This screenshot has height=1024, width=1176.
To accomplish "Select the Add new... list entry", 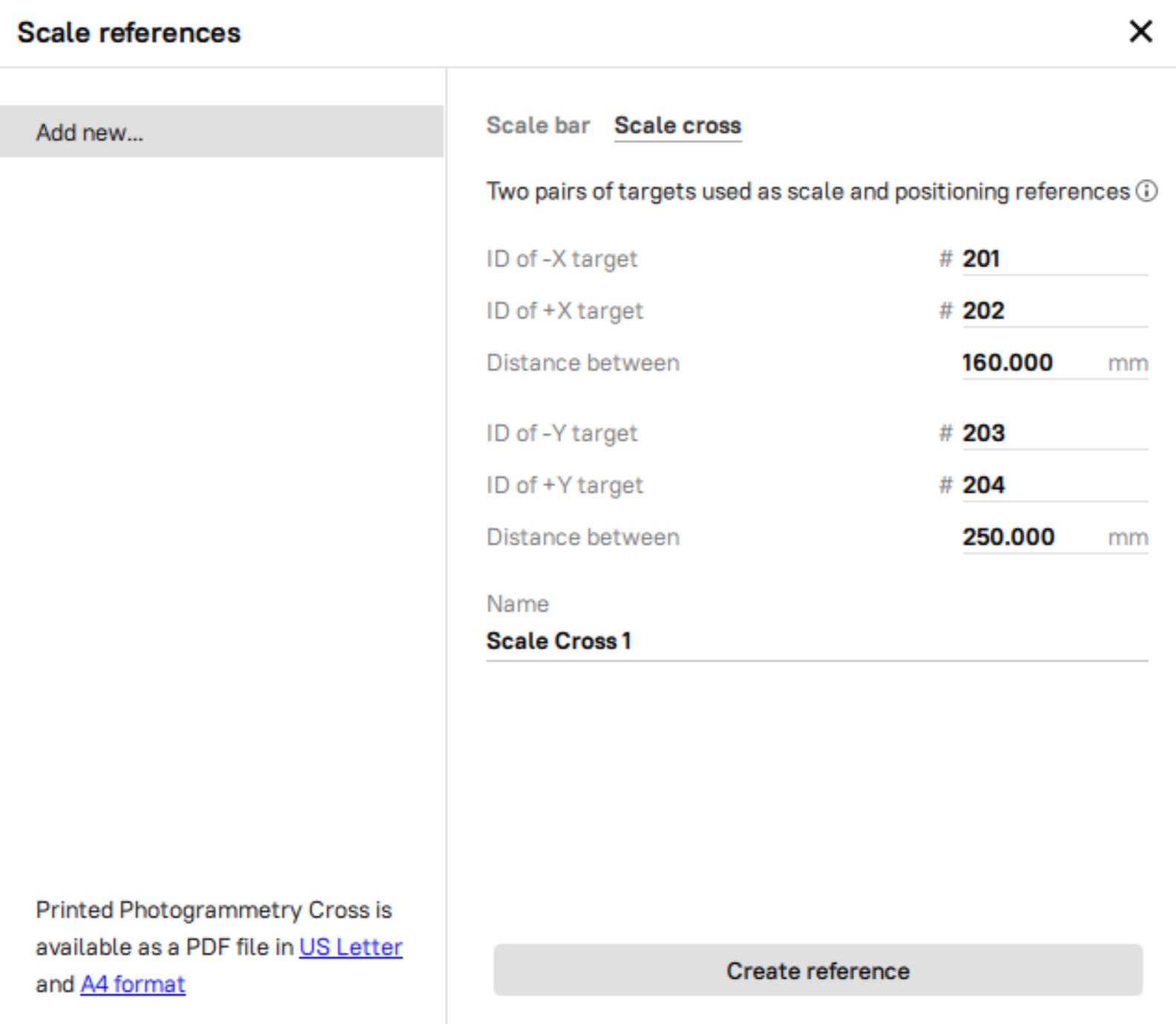I will click(x=222, y=132).
